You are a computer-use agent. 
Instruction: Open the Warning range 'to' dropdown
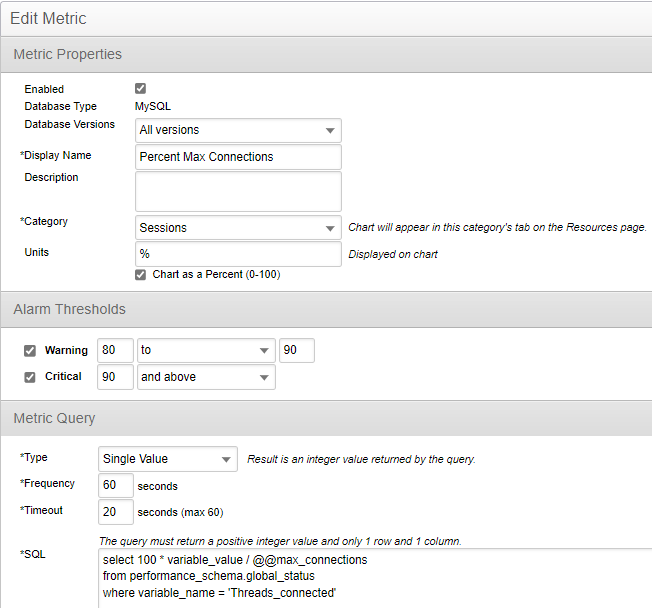(x=205, y=351)
